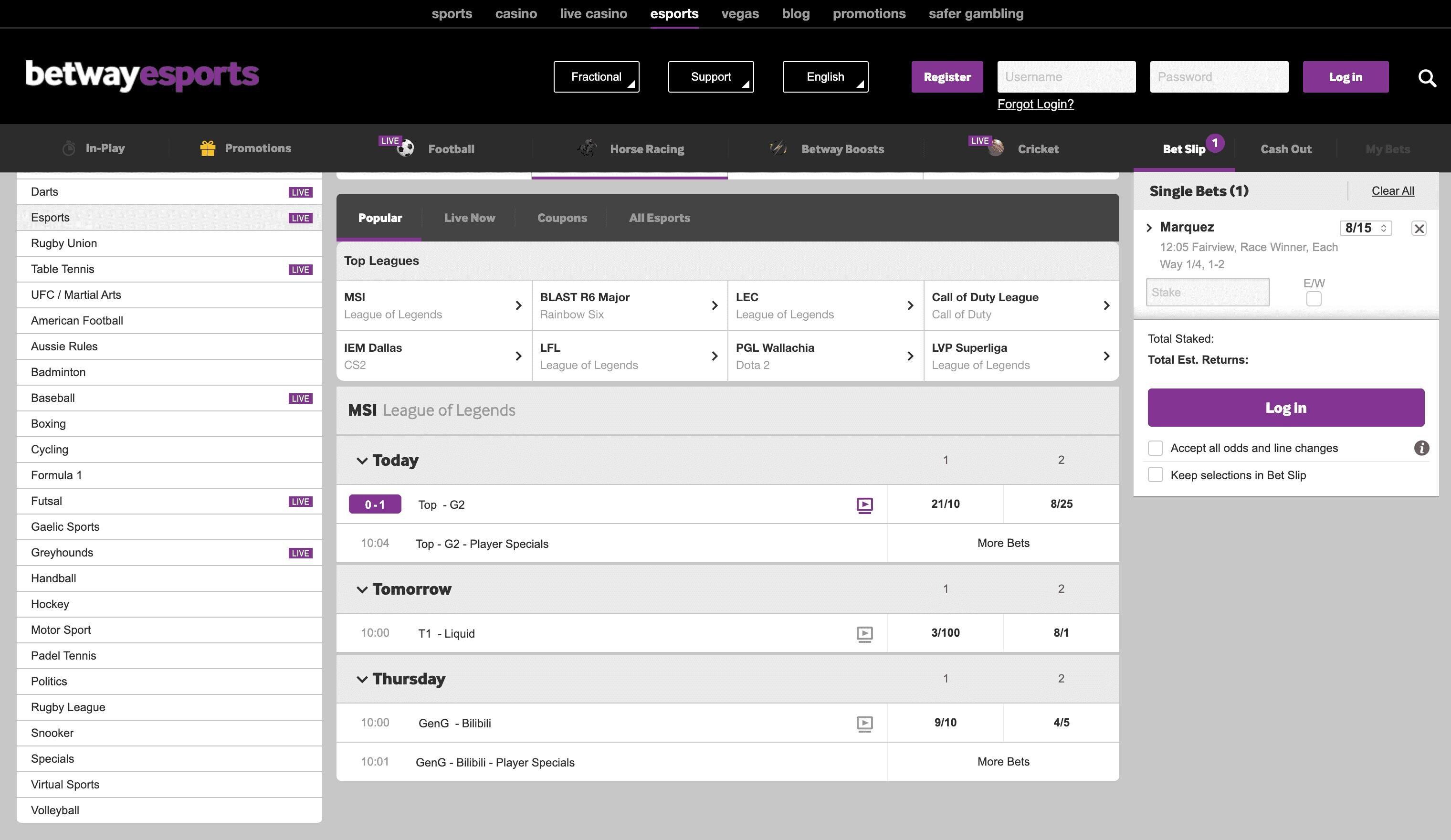
Task: Click the Register button
Action: (x=947, y=76)
